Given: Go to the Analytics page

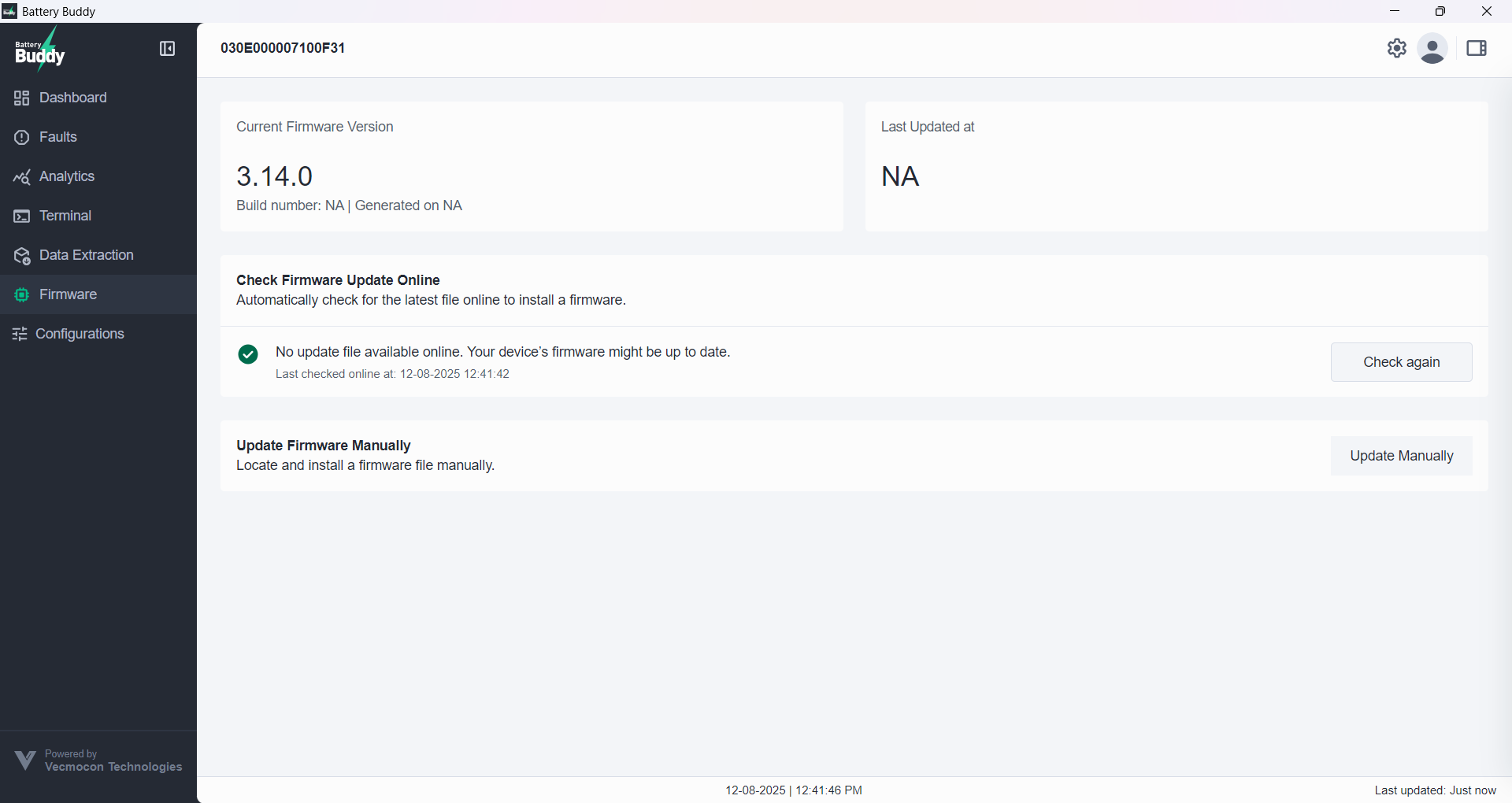Looking at the screenshot, I should pyautogui.click(x=67, y=176).
